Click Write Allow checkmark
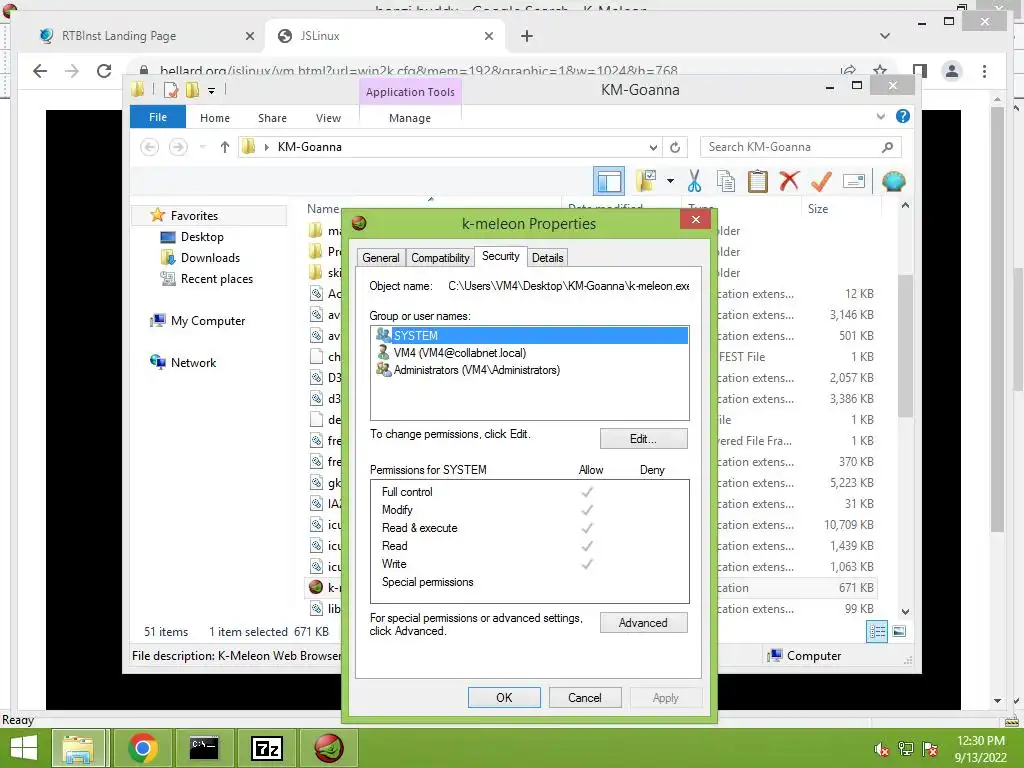 tap(587, 564)
